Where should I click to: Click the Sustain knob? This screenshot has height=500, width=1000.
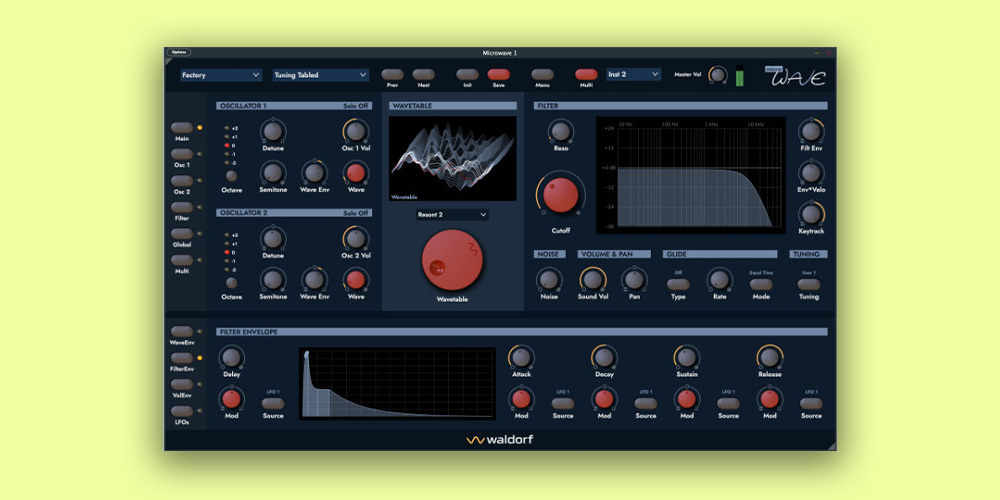click(x=687, y=357)
